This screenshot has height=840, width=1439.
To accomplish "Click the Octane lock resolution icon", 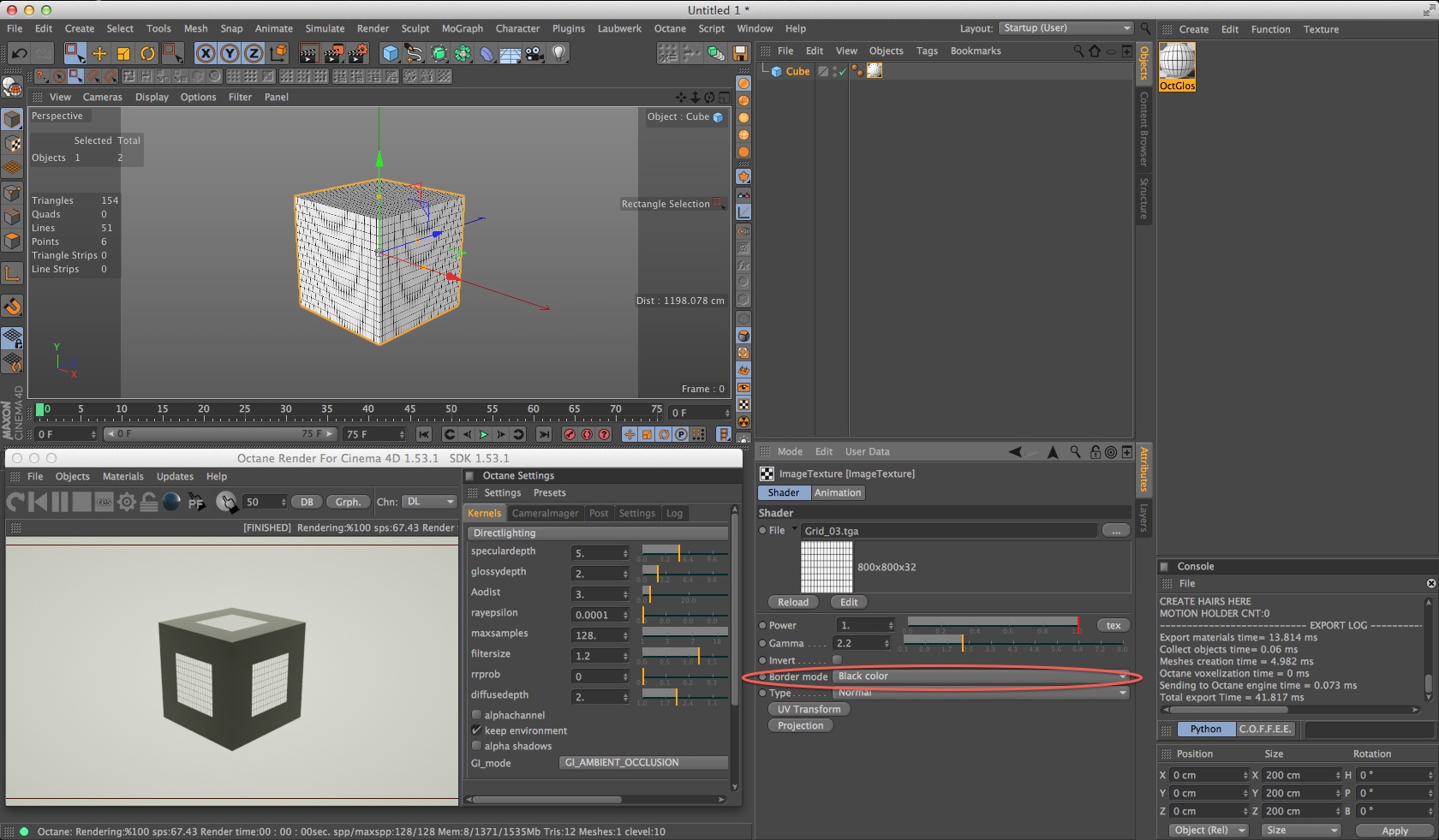I will pyautogui.click(x=149, y=503).
